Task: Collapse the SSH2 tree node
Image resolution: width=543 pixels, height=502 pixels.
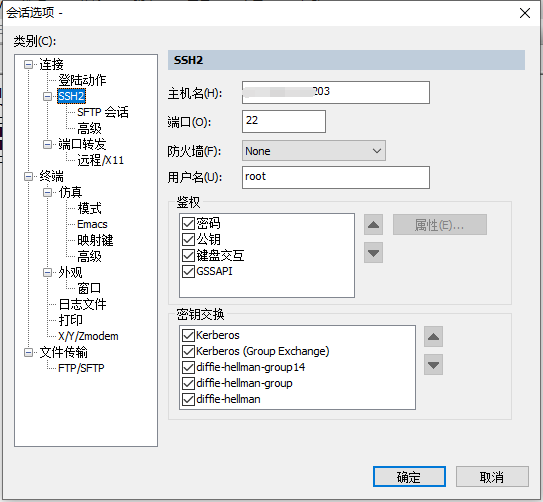Action: [x=47, y=96]
